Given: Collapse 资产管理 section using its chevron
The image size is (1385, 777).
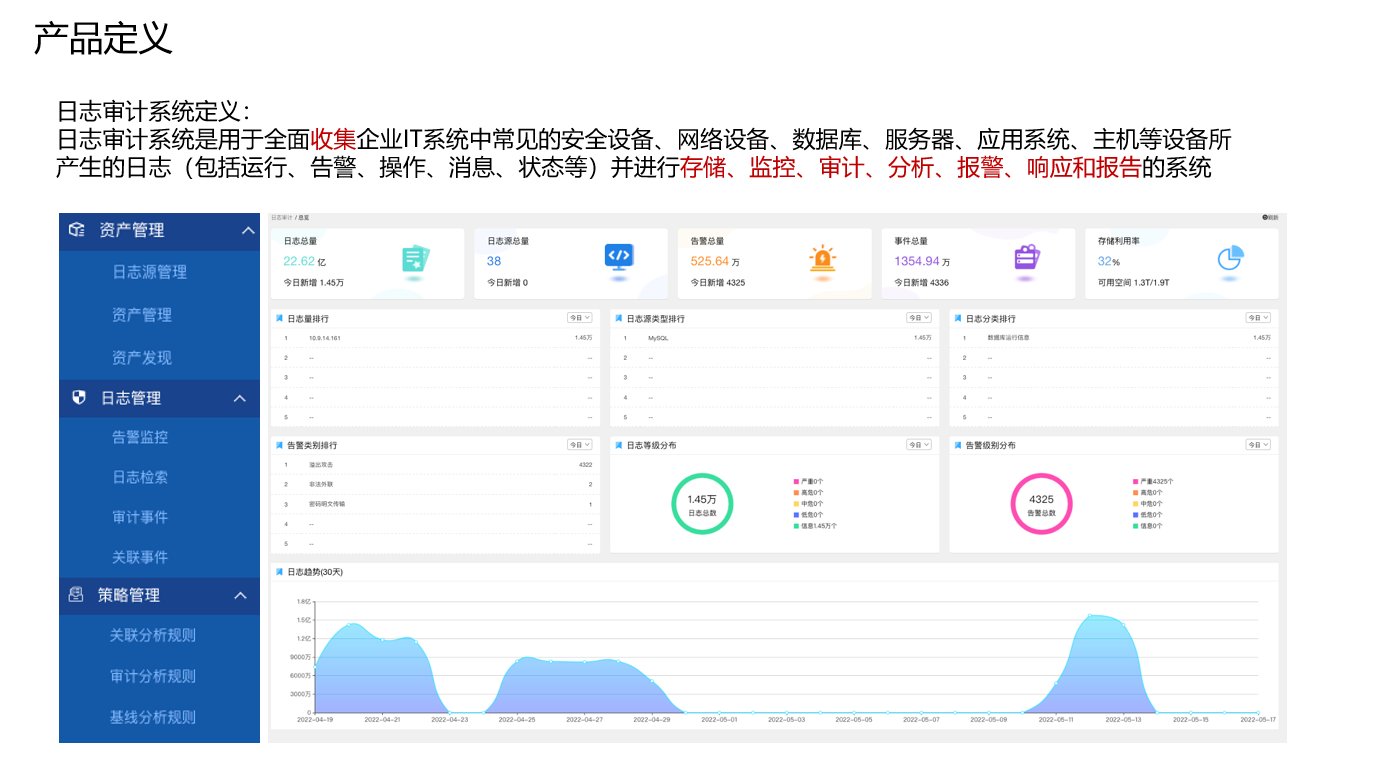Looking at the screenshot, I should 248,231.
